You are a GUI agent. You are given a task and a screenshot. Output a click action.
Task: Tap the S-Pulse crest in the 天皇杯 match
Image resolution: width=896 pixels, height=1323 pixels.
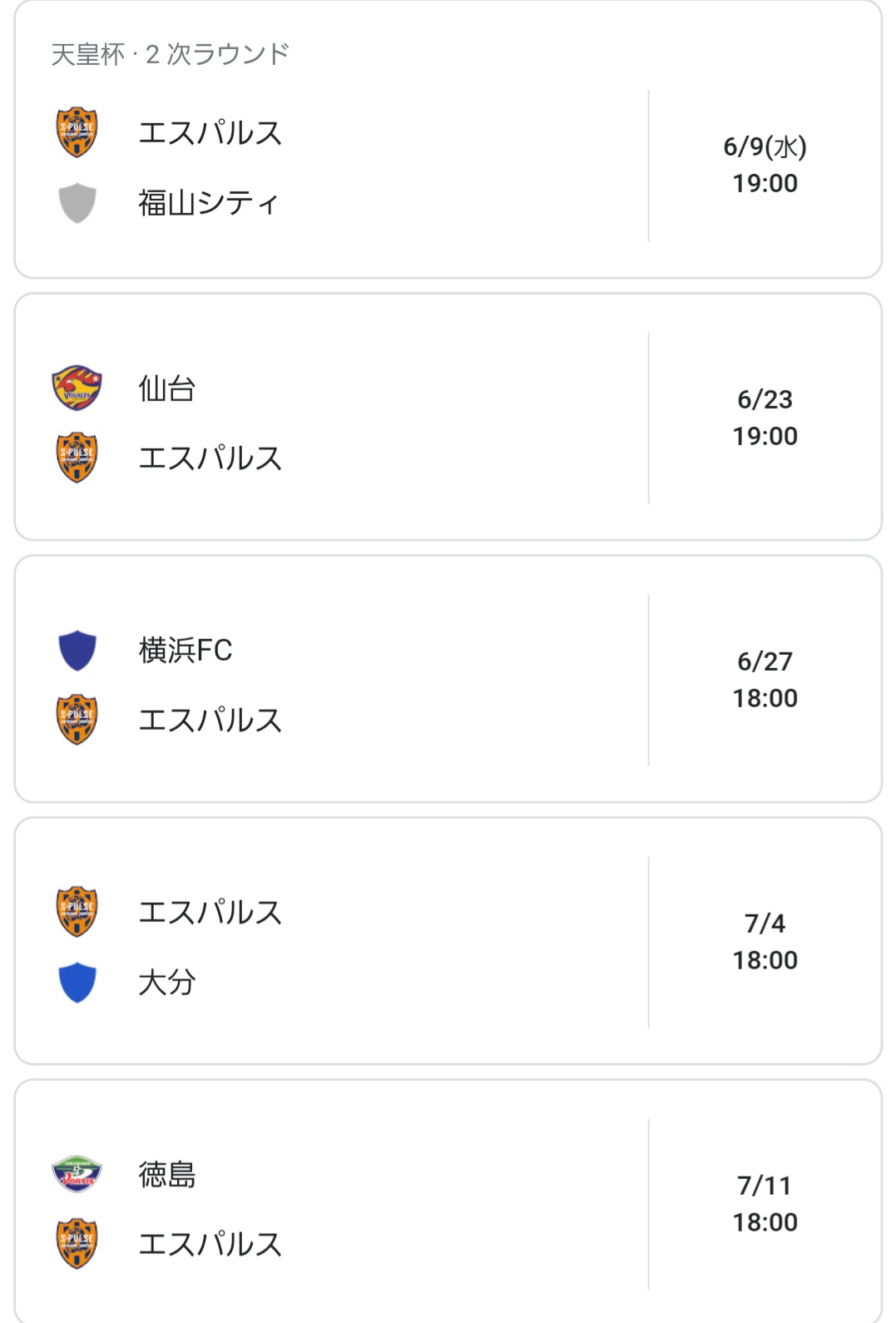pos(77,132)
